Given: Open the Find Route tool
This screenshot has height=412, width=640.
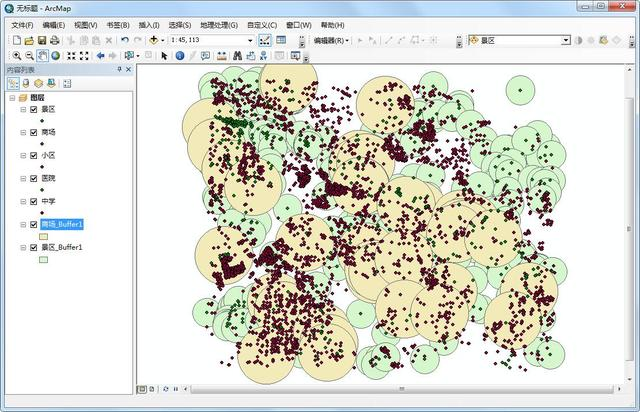Looking at the screenshot, I should [x=251, y=56].
